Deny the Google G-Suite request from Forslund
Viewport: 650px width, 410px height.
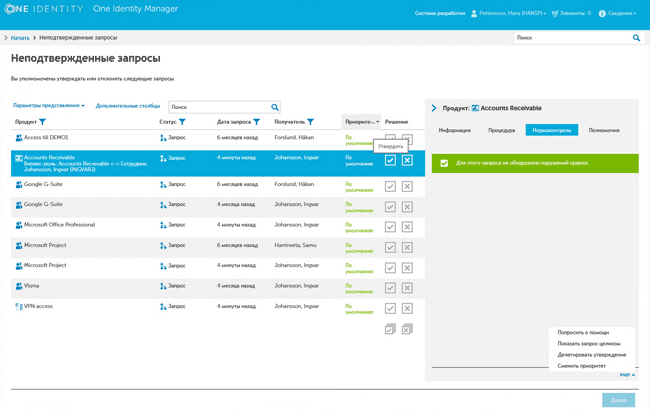407,187
